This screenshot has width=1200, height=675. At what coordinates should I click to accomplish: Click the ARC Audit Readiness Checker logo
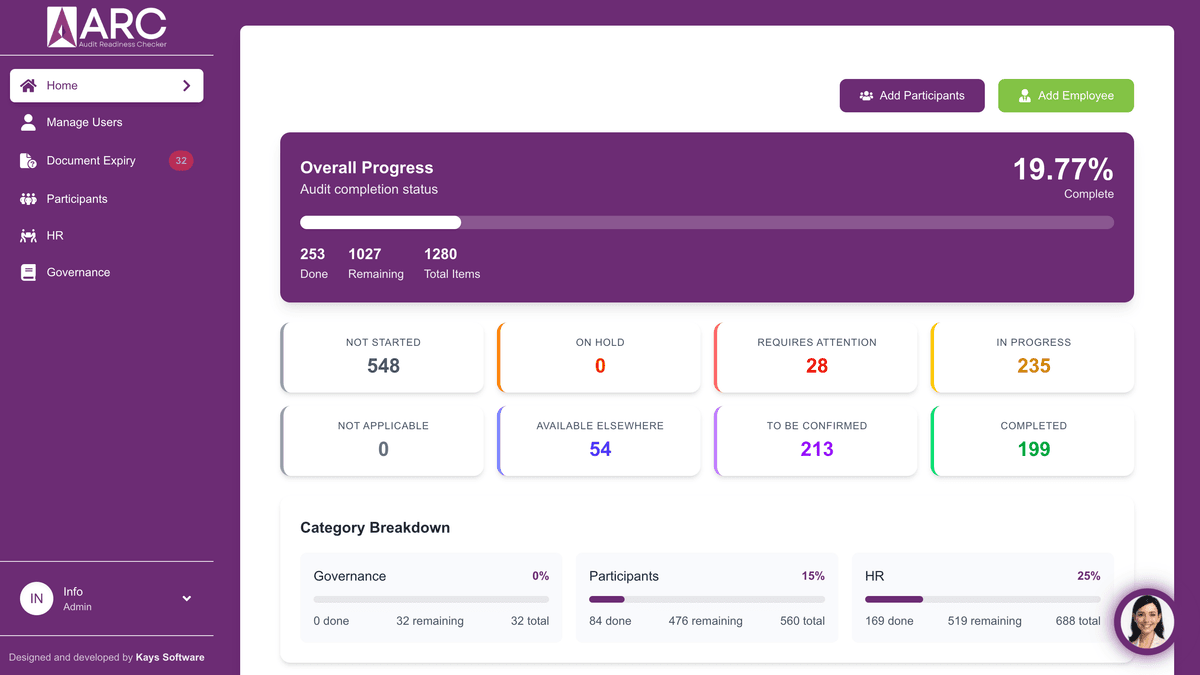tap(106, 27)
